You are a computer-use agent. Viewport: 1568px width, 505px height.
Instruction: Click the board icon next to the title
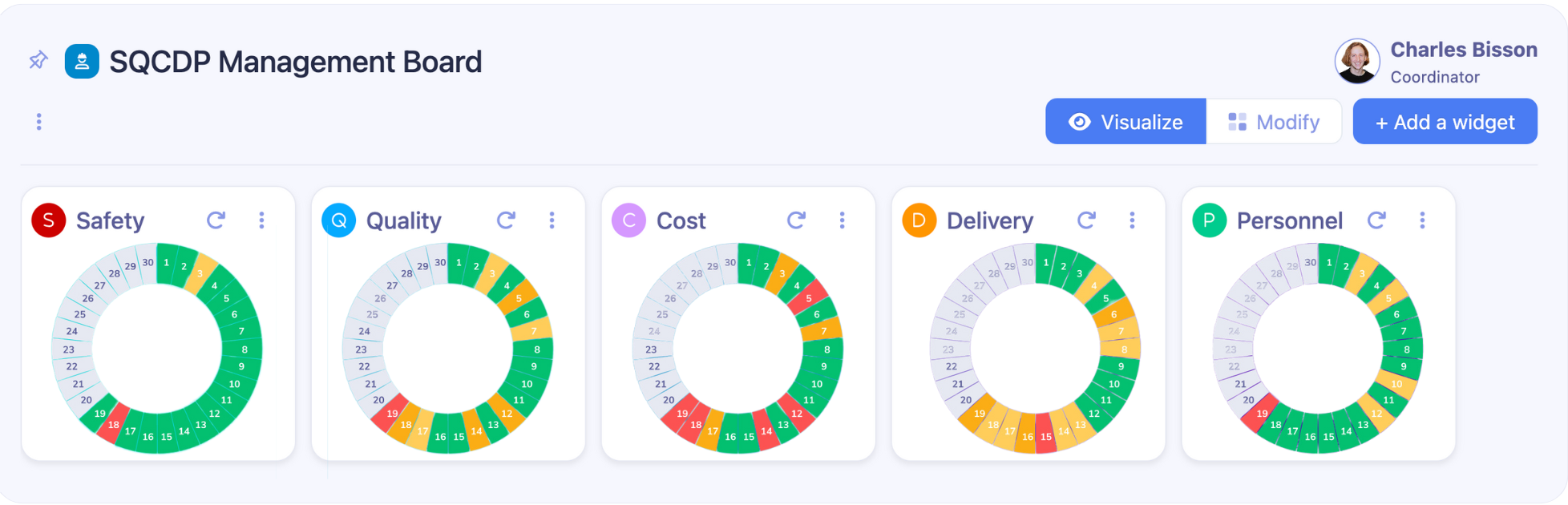[x=80, y=60]
